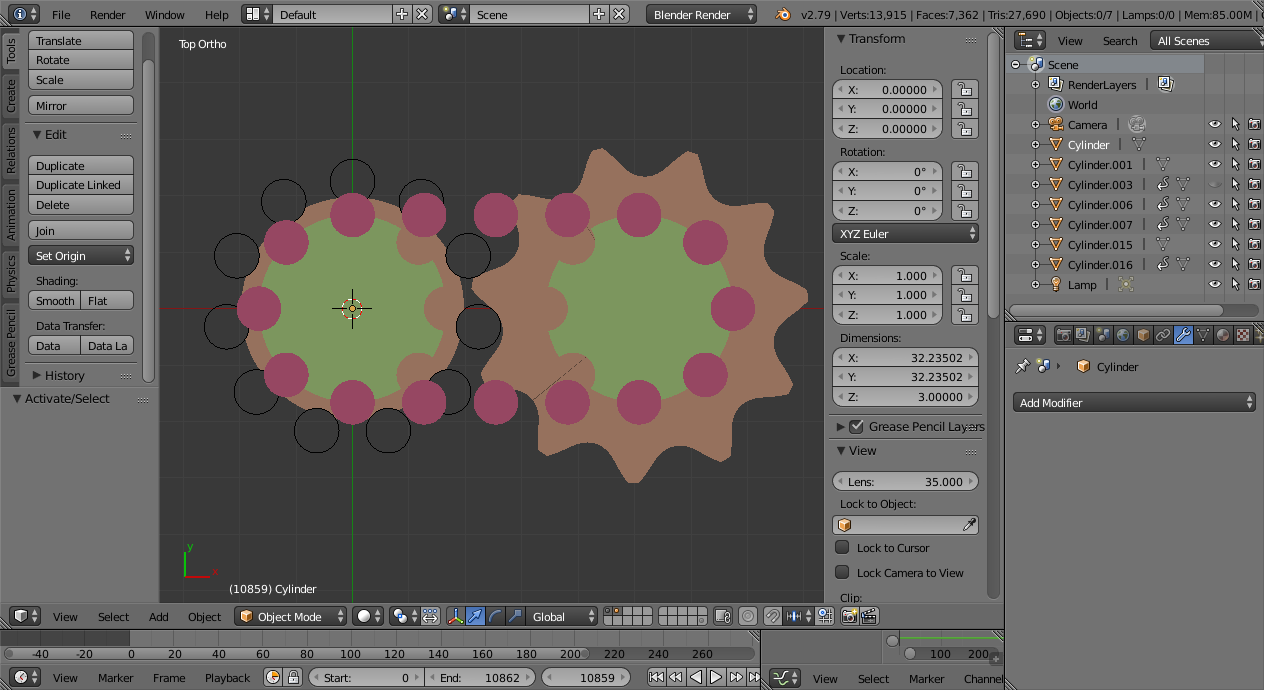Add a new screen layout with plus
Image resolution: width=1264 pixels, height=690 pixels.
[x=402, y=14]
